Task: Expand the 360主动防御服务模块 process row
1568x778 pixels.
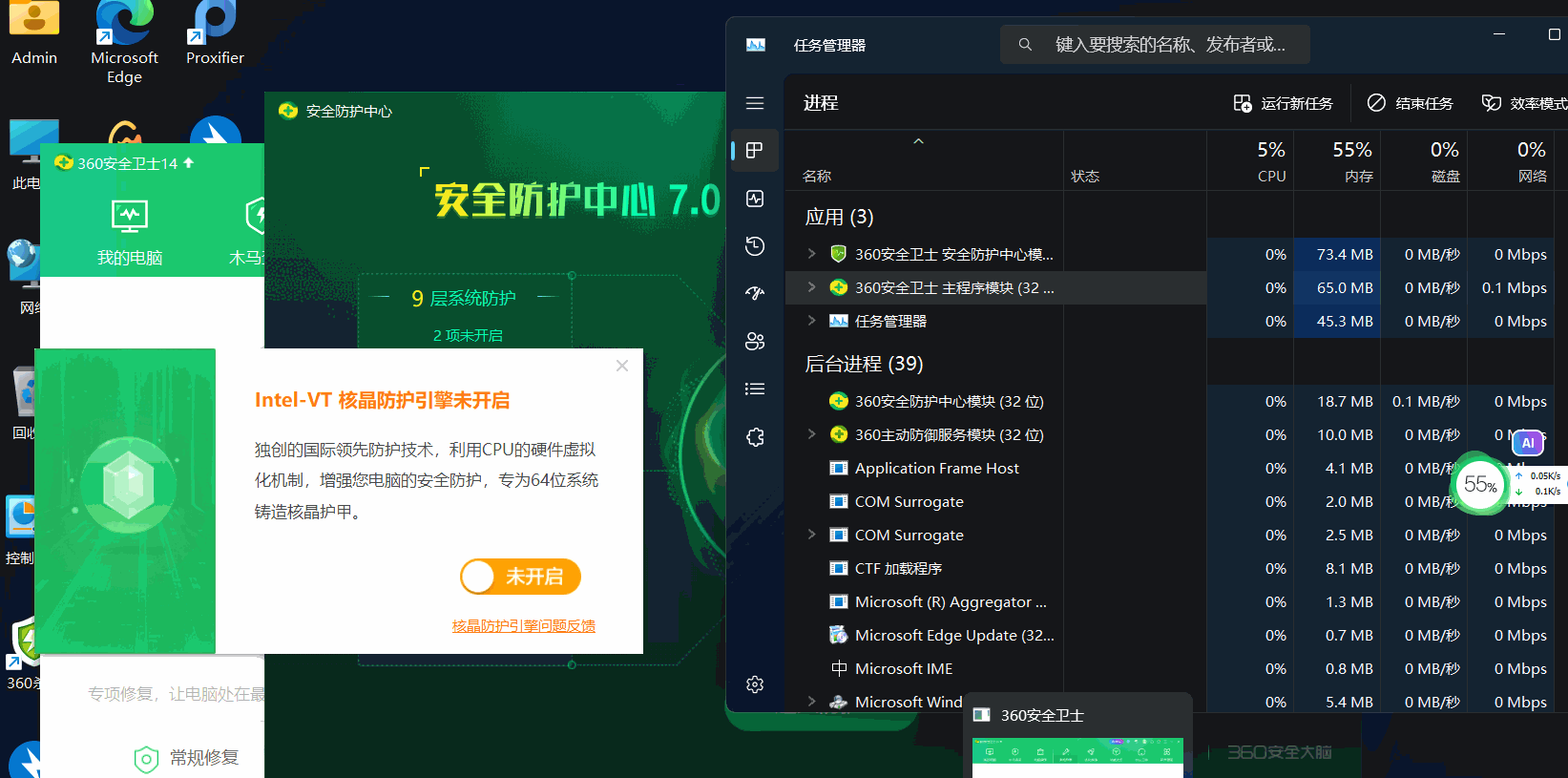Action: coord(811,434)
